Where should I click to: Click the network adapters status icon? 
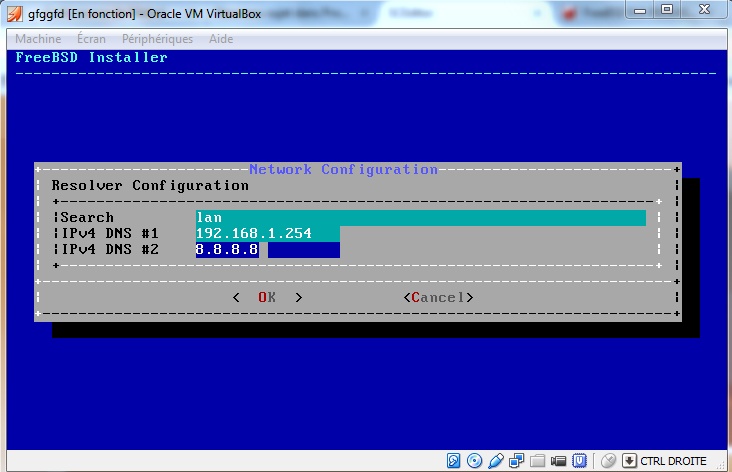(x=516, y=461)
